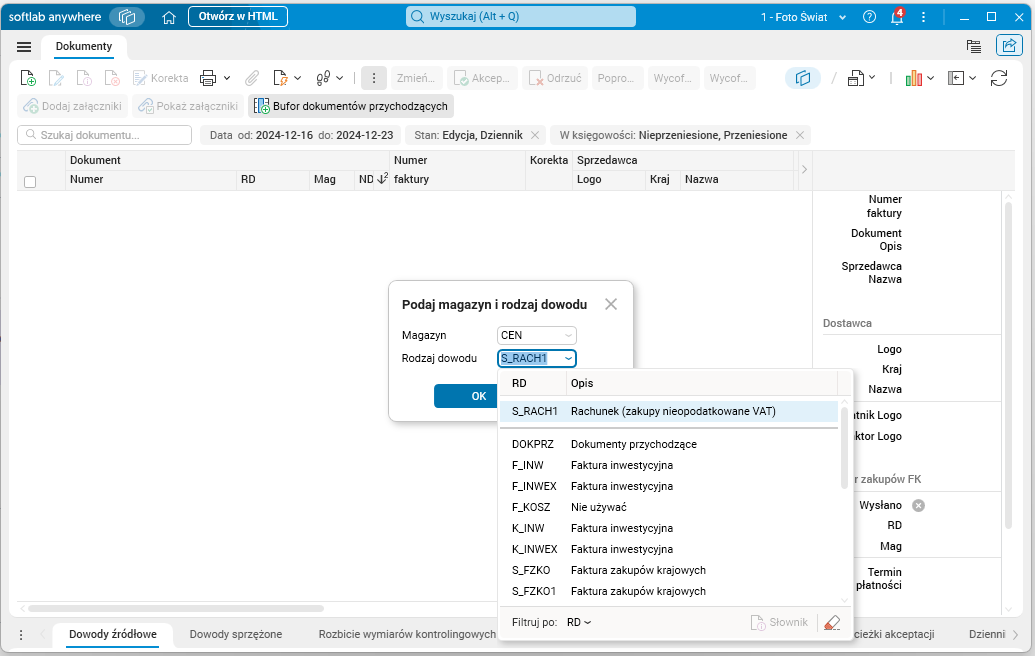The width and height of the screenshot is (1035, 656).
Task: Switch to the Dokumenty tab
Action: (x=84, y=46)
